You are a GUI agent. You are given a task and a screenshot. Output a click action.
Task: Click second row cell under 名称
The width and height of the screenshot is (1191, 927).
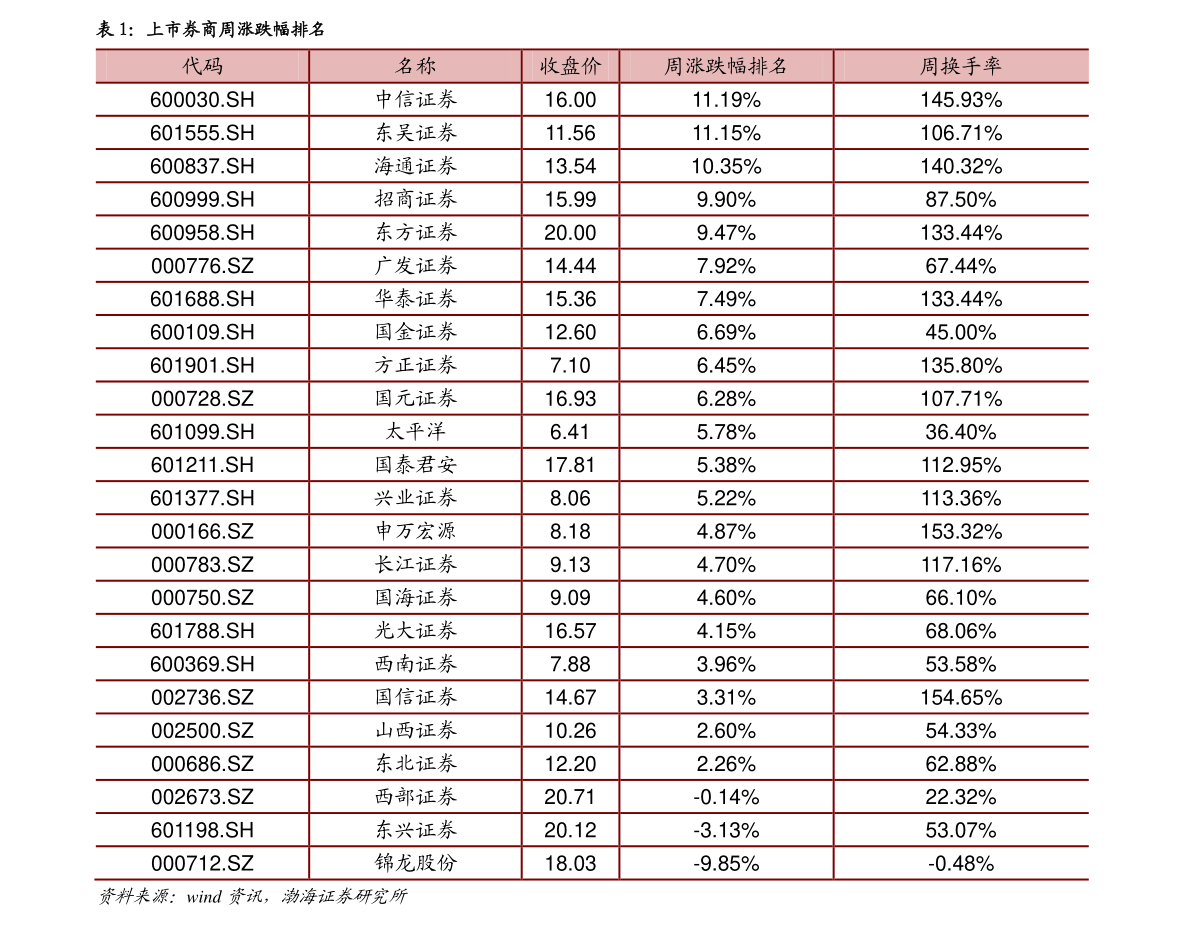(x=415, y=132)
